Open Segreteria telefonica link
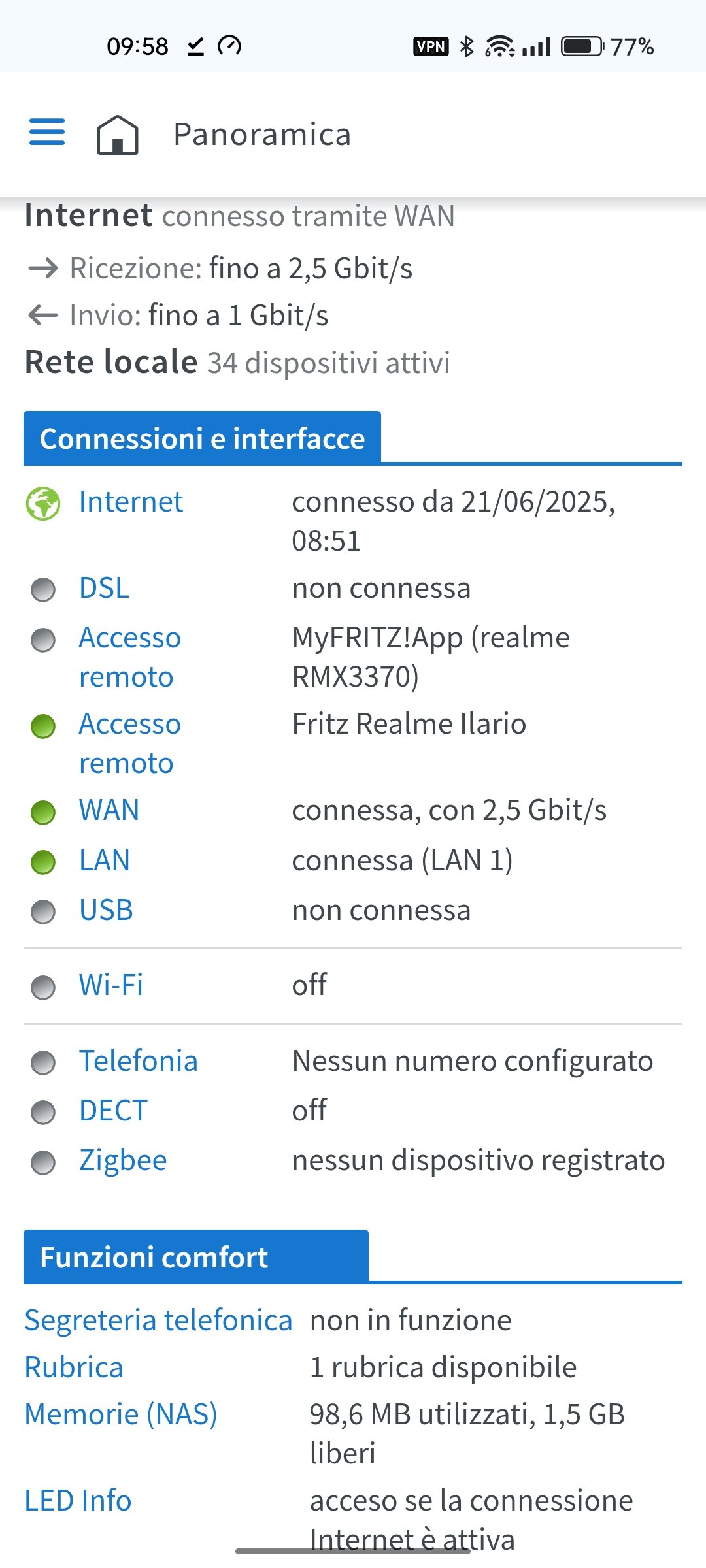This screenshot has width=706, height=1568. tap(158, 1320)
